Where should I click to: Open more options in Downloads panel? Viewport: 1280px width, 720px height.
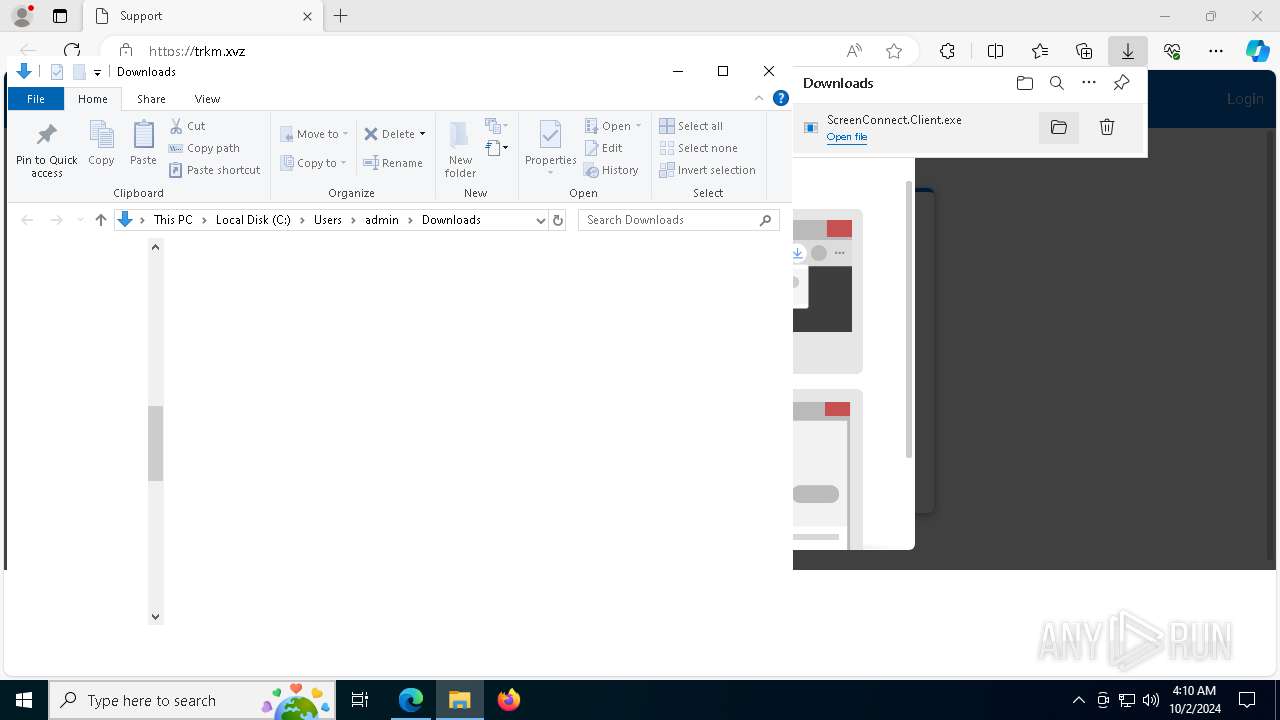(1089, 83)
